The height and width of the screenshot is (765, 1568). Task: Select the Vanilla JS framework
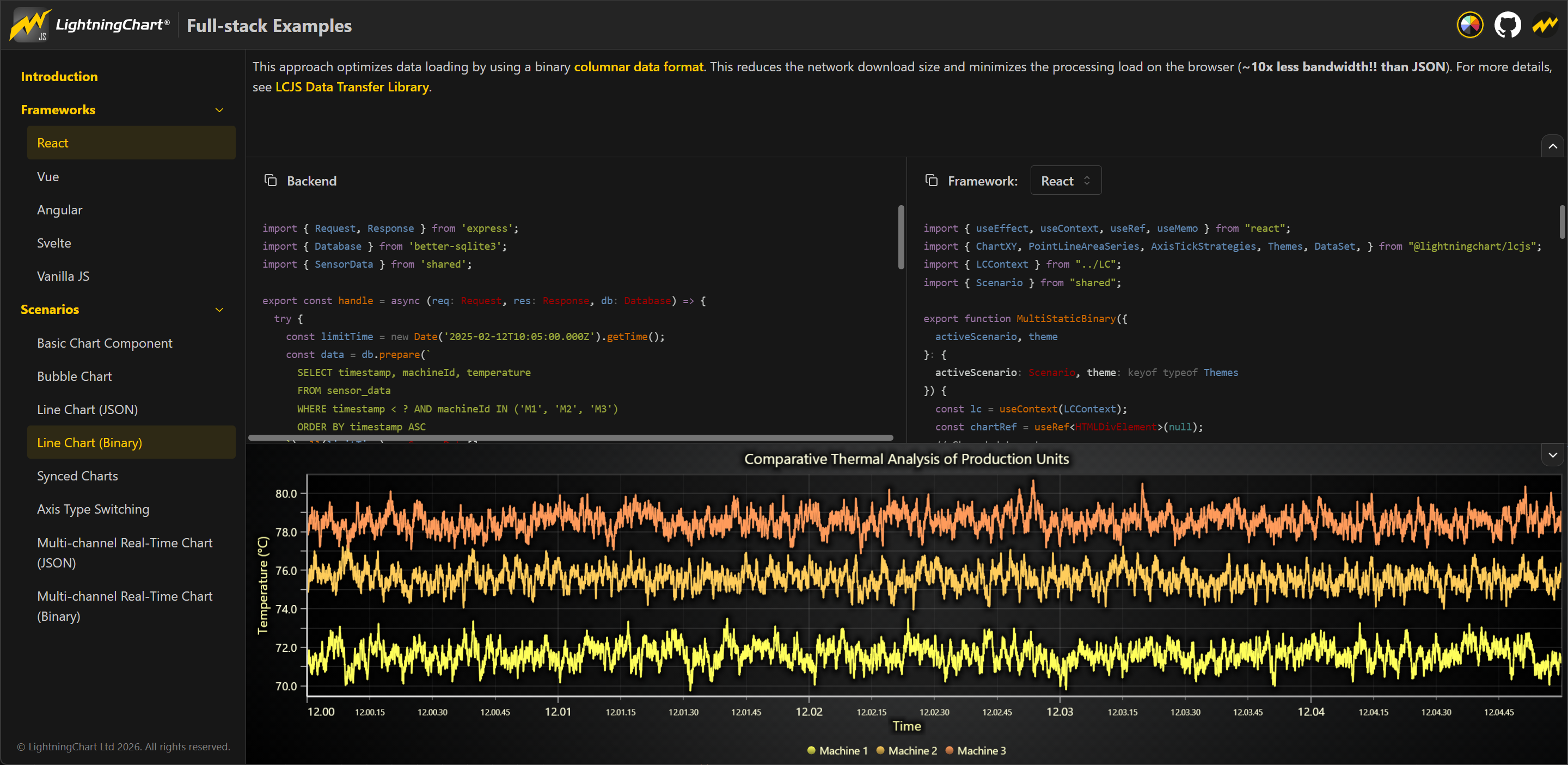(131, 276)
